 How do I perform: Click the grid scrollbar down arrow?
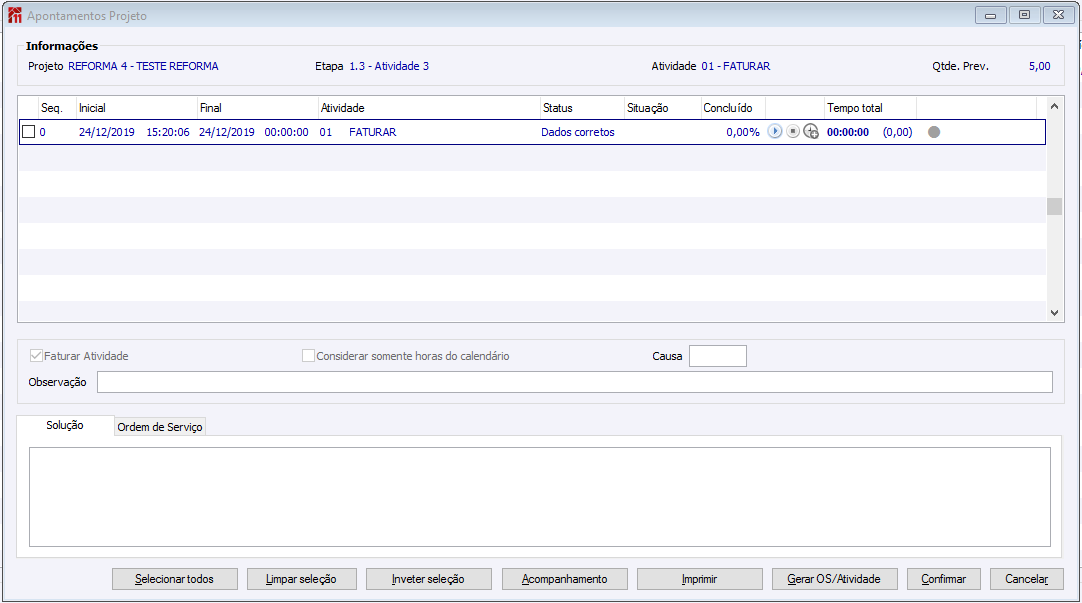[1054, 313]
